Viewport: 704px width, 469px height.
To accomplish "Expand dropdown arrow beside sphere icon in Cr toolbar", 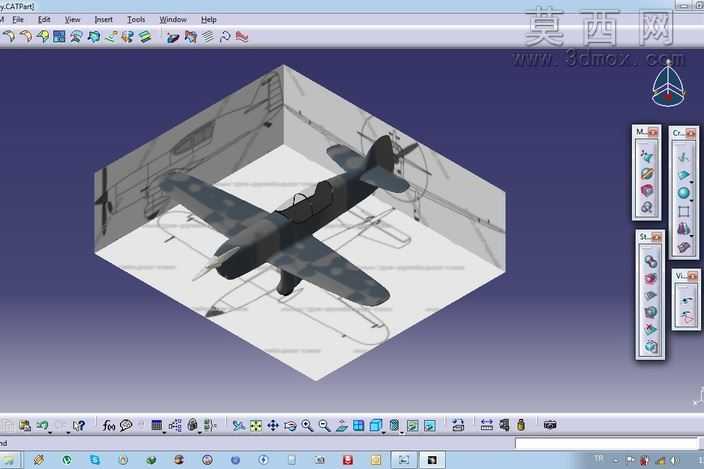I will 692,200.
